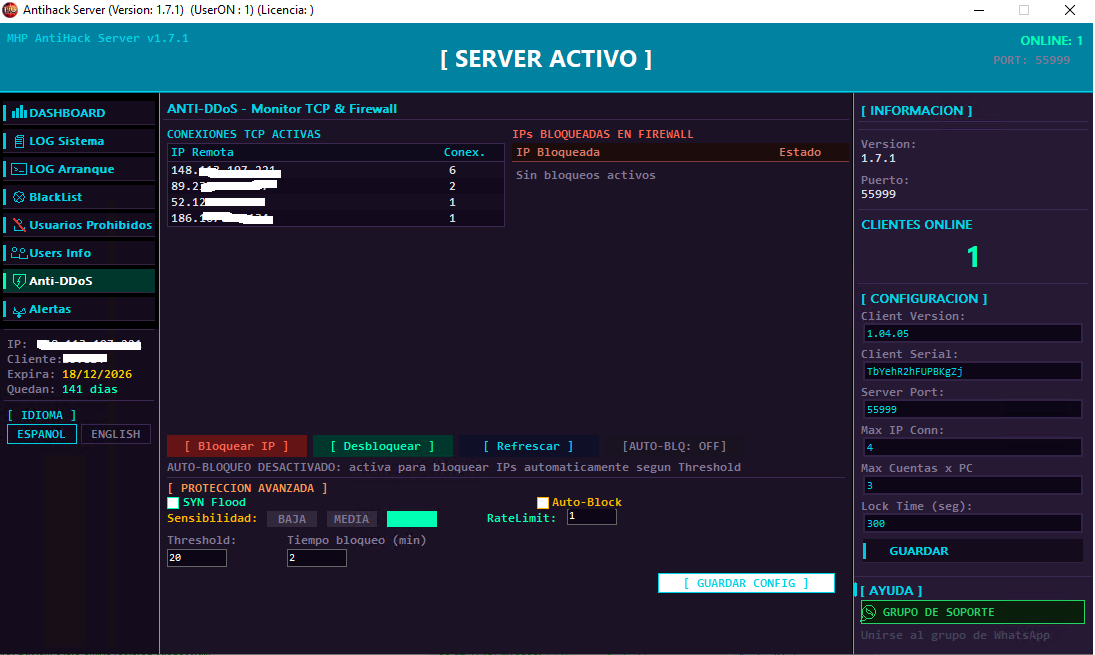Switch language to ENGLISH

coord(116,434)
